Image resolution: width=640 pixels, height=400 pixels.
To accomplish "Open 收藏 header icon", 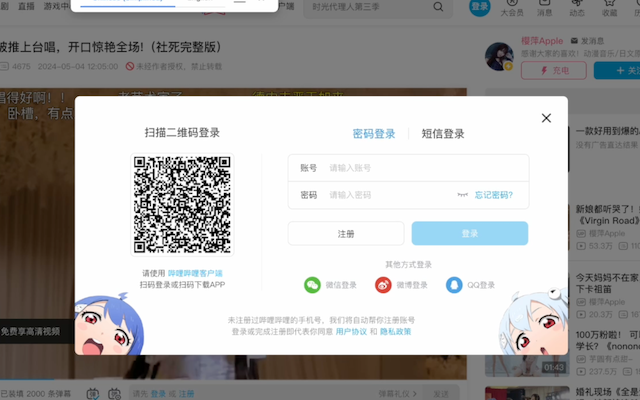I will [x=609, y=8].
